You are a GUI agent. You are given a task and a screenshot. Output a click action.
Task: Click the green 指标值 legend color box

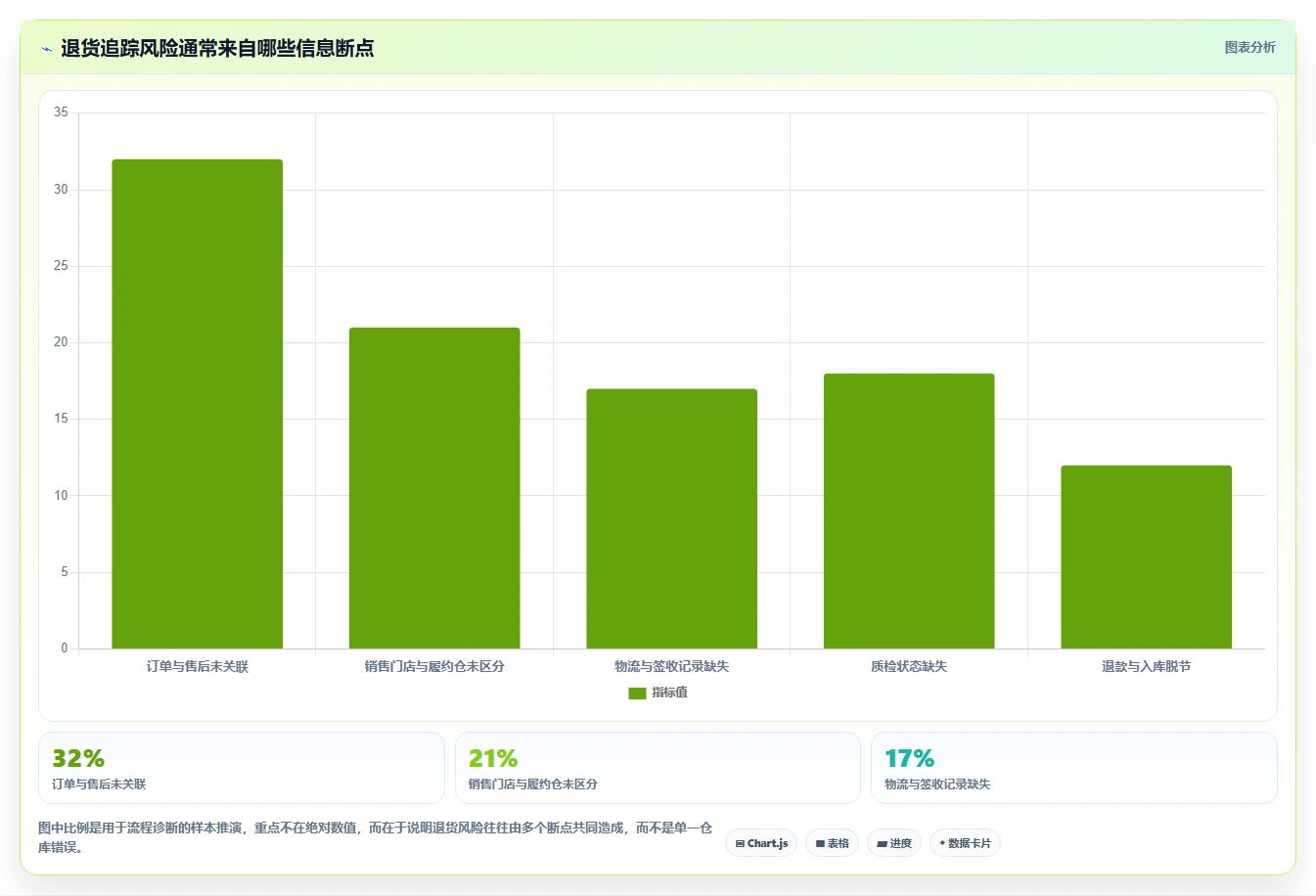(637, 693)
